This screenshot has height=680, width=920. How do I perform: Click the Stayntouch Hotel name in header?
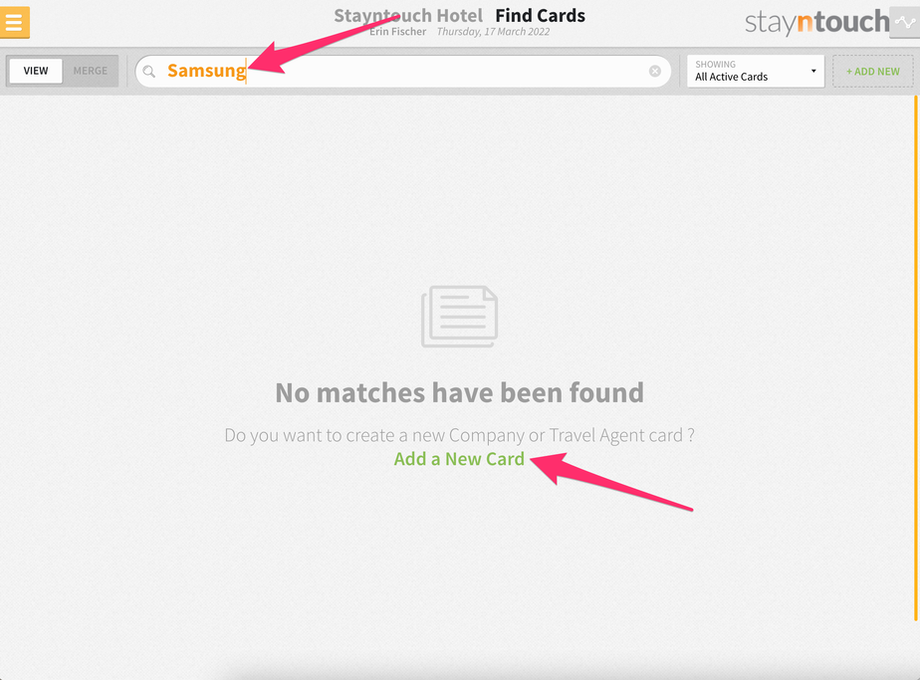pos(408,15)
